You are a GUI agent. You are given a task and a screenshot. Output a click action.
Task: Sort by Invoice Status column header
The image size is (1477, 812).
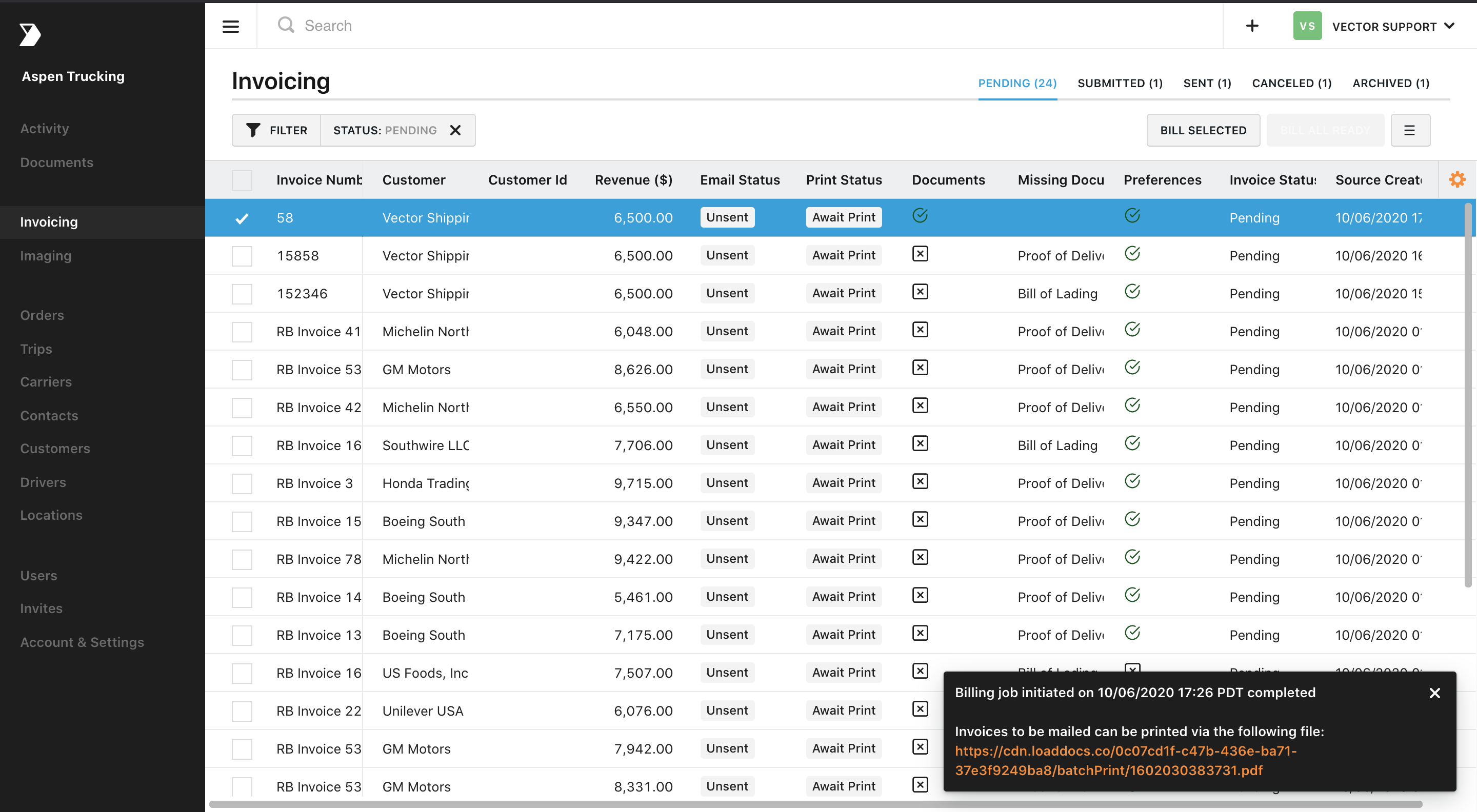pos(1272,180)
